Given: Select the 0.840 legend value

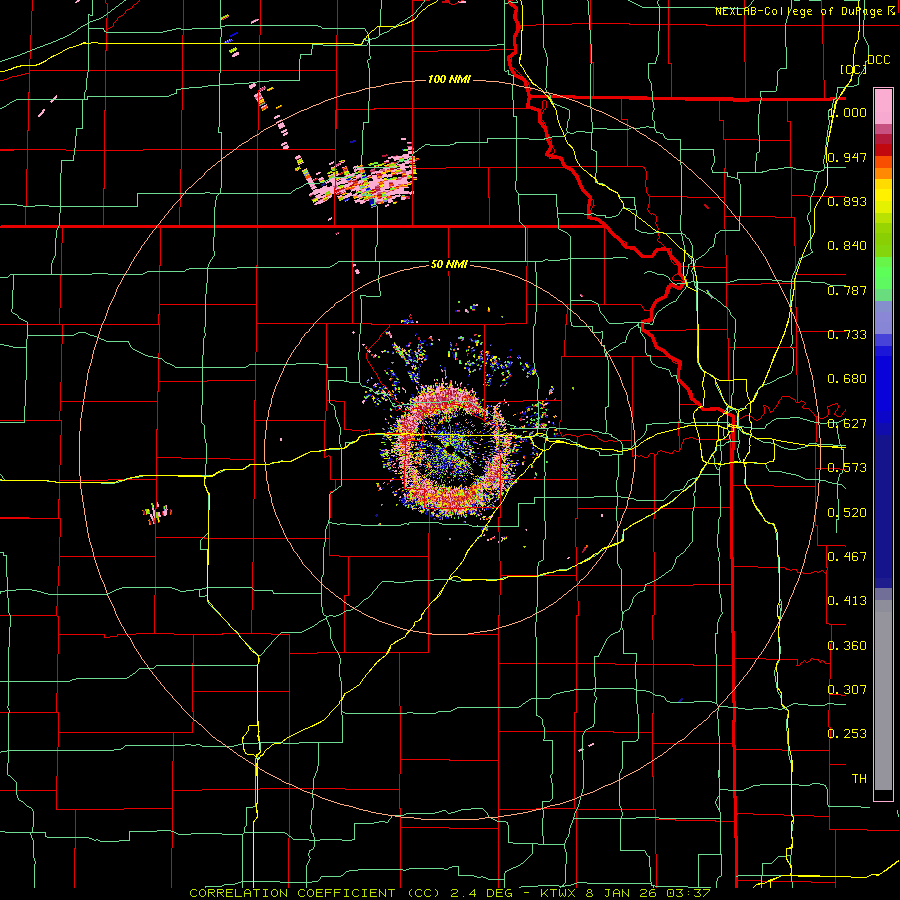Looking at the screenshot, I should [847, 246].
